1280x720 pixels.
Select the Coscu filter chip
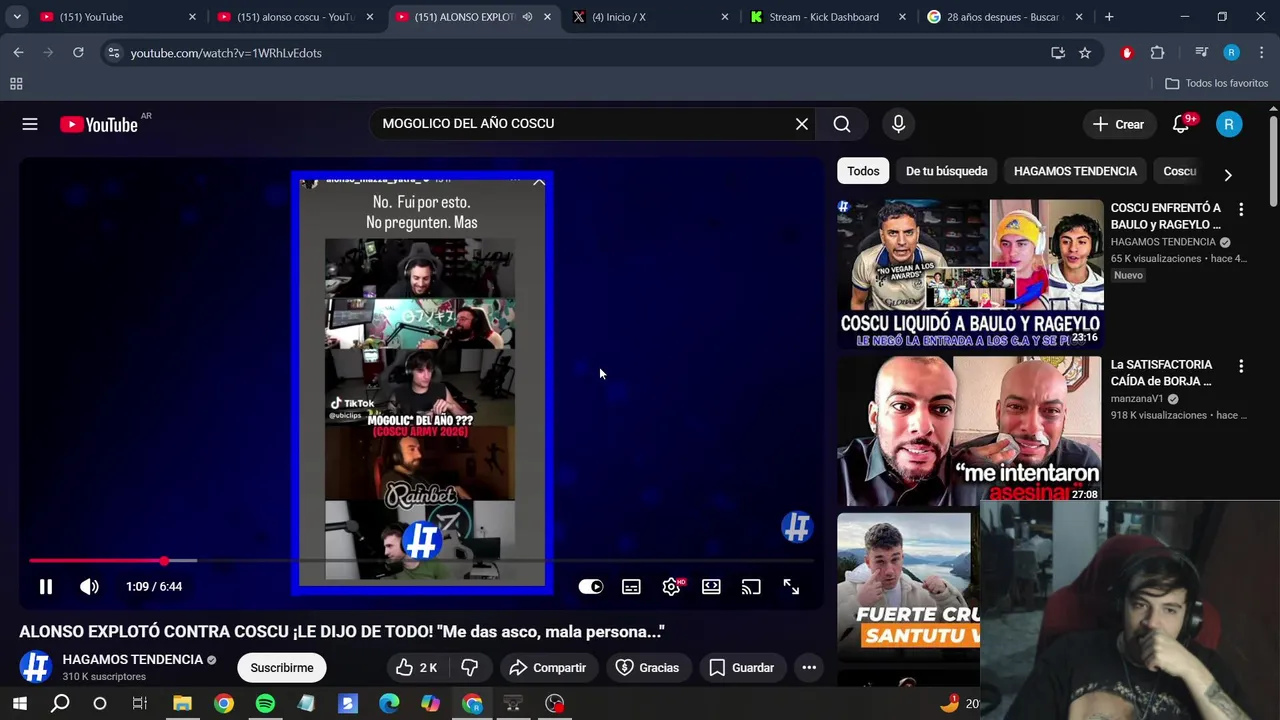pos(1180,171)
